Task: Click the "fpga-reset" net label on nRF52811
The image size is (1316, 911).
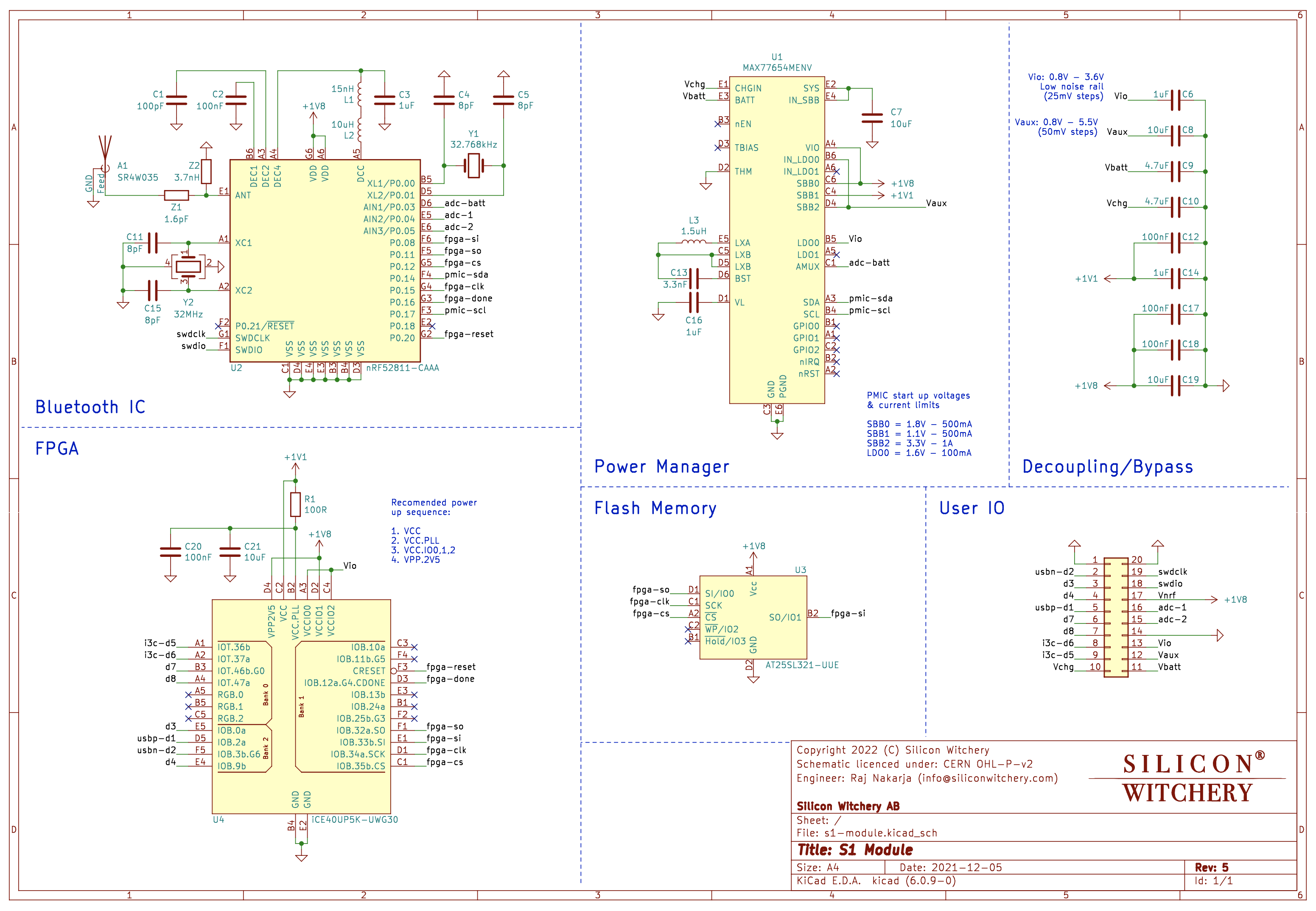Action: pyautogui.click(x=469, y=335)
